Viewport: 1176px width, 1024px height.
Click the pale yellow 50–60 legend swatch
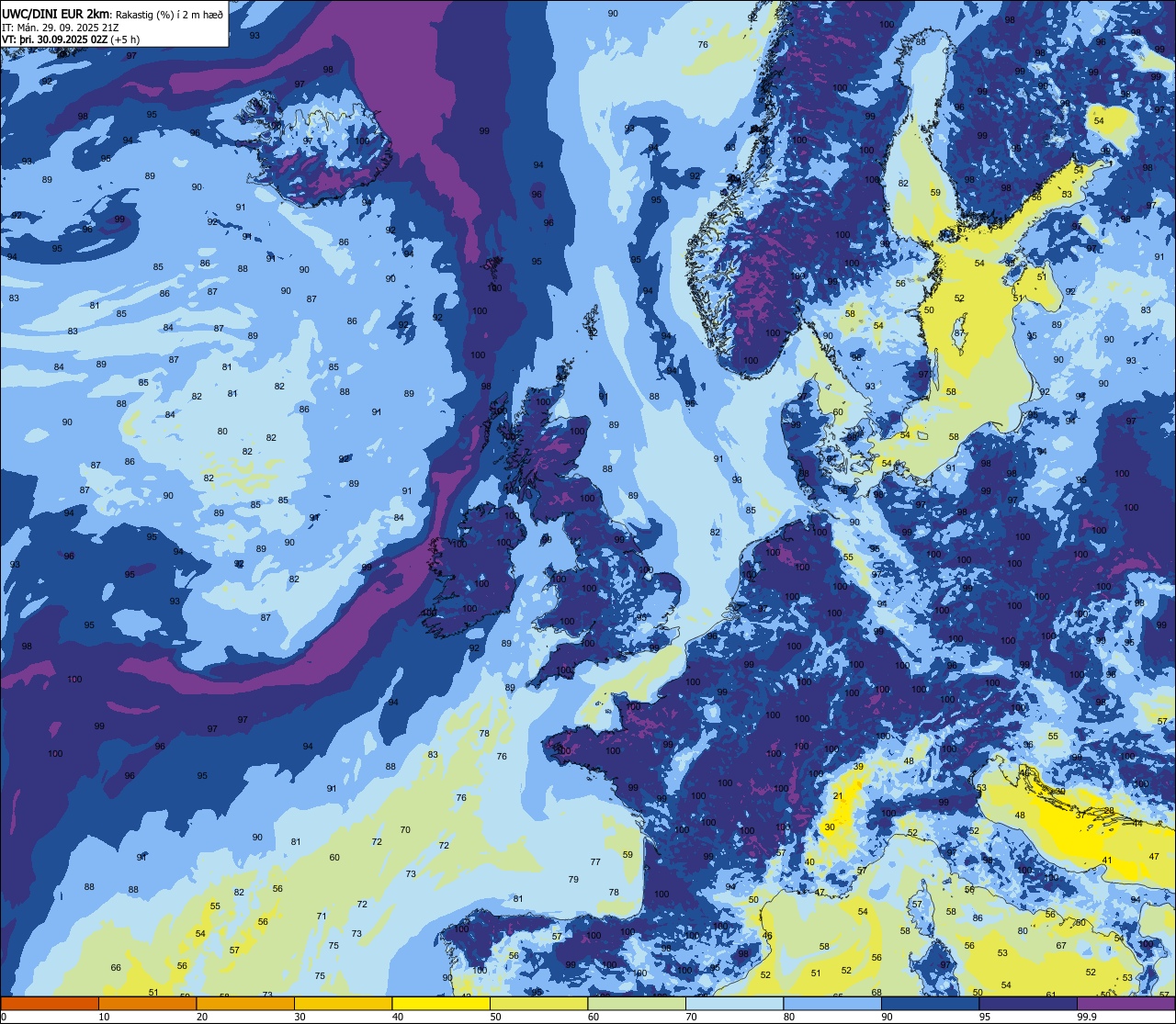coord(538,1003)
